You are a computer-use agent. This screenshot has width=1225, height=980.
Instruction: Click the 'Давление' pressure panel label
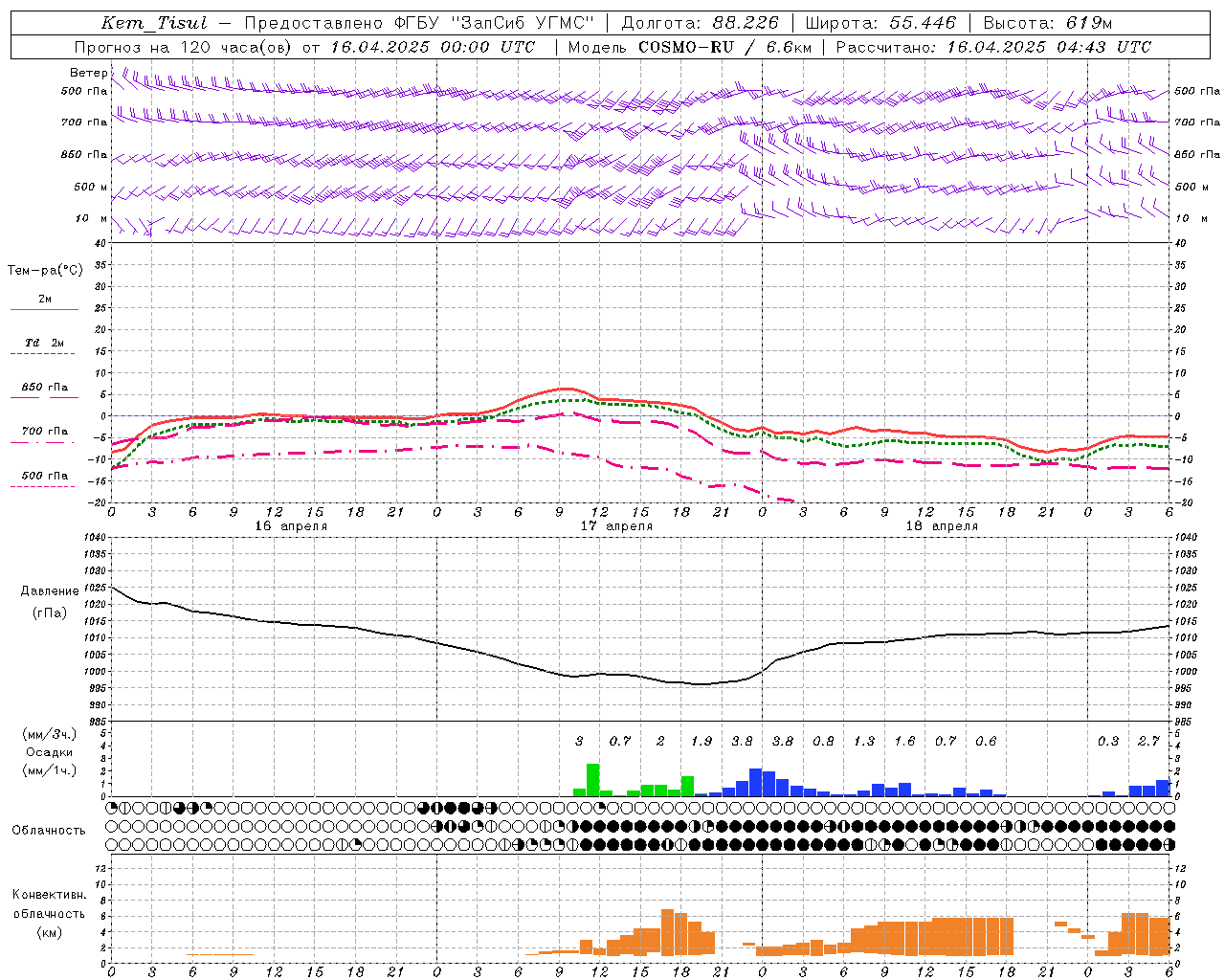coord(50,591)
